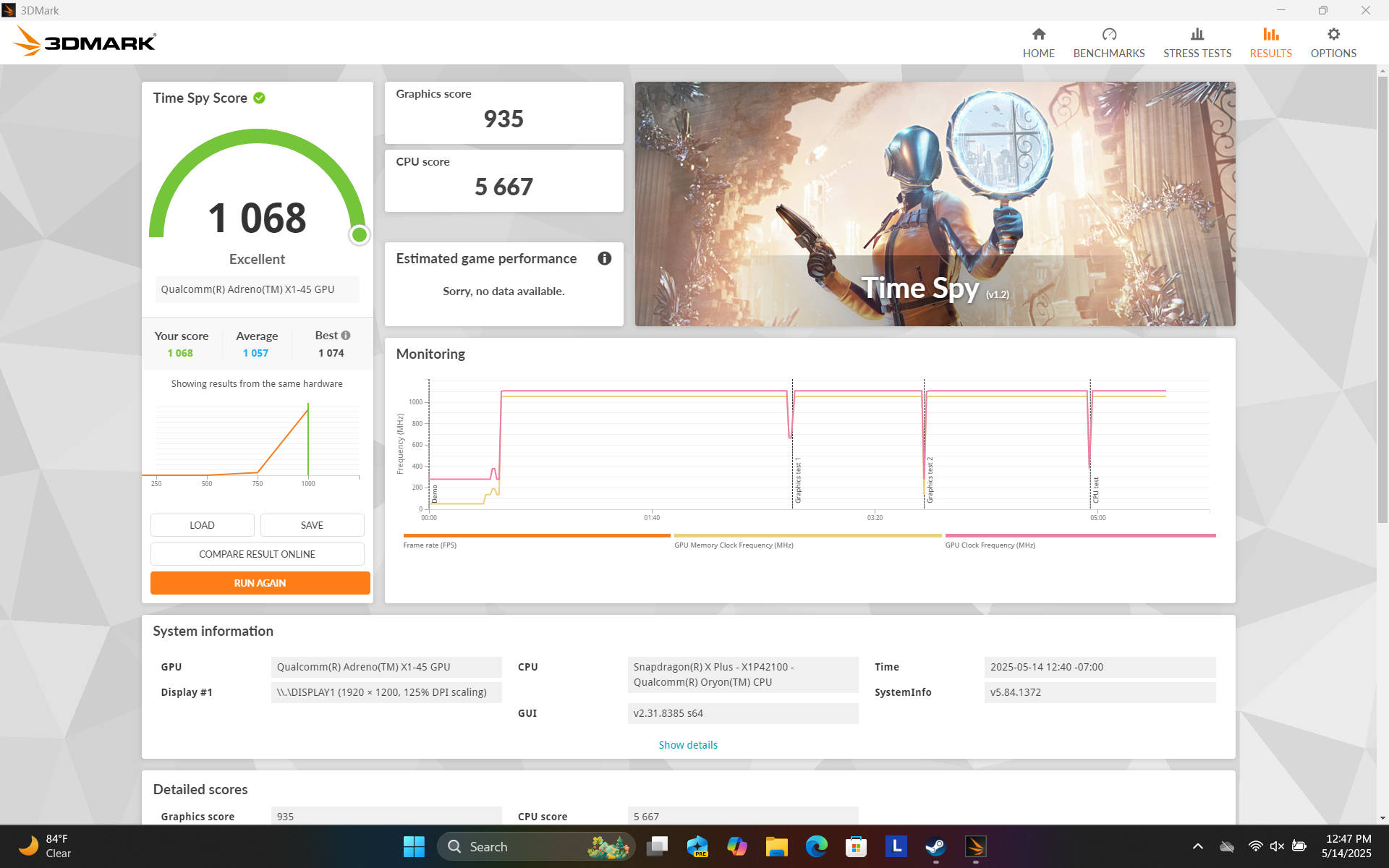Click the info icon beside Best score
This screenshot has width=1389, height=868.
pos(346,336)
